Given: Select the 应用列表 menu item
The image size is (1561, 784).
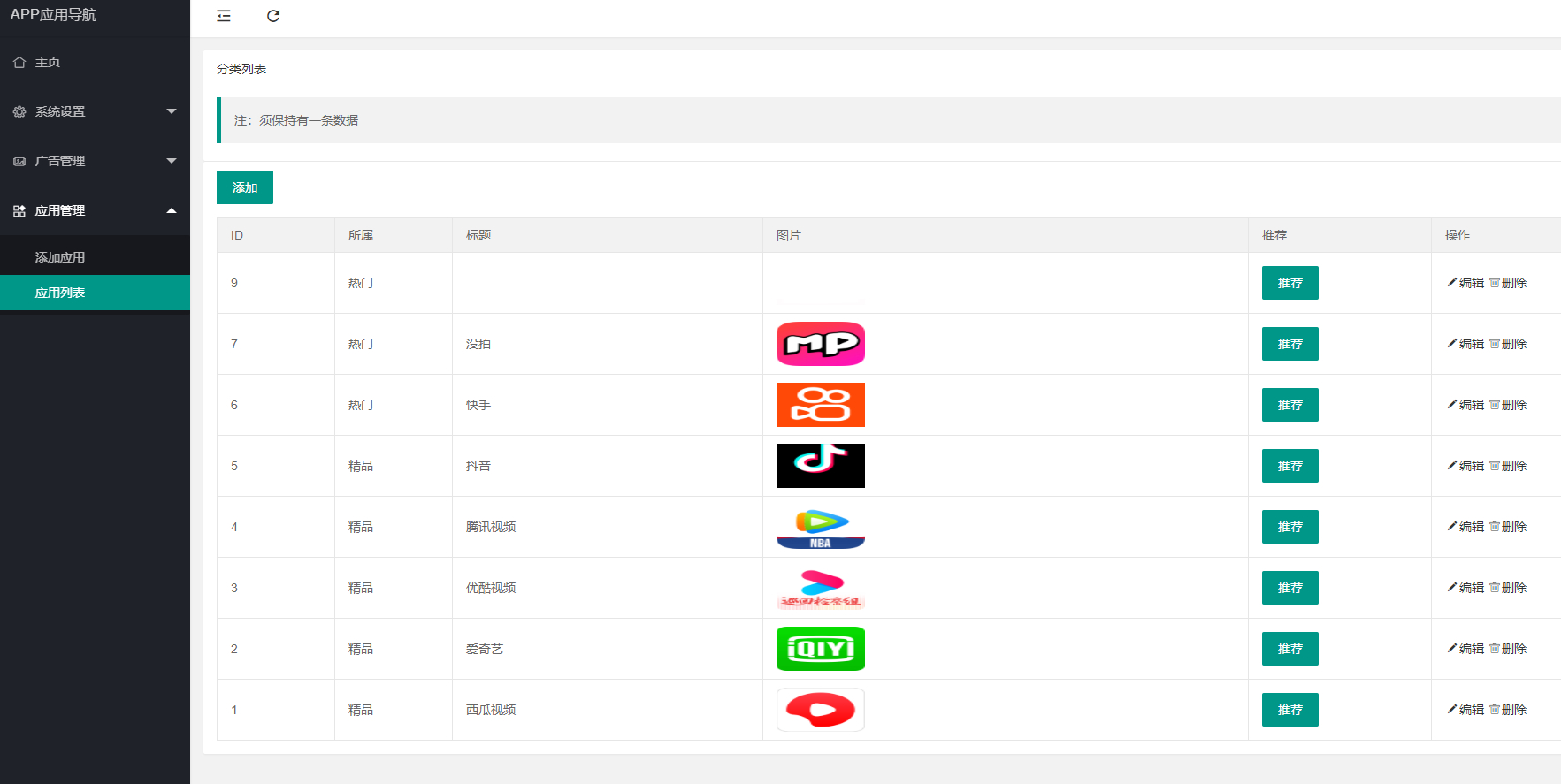Looking at the screenshot, I should point(95,293).
